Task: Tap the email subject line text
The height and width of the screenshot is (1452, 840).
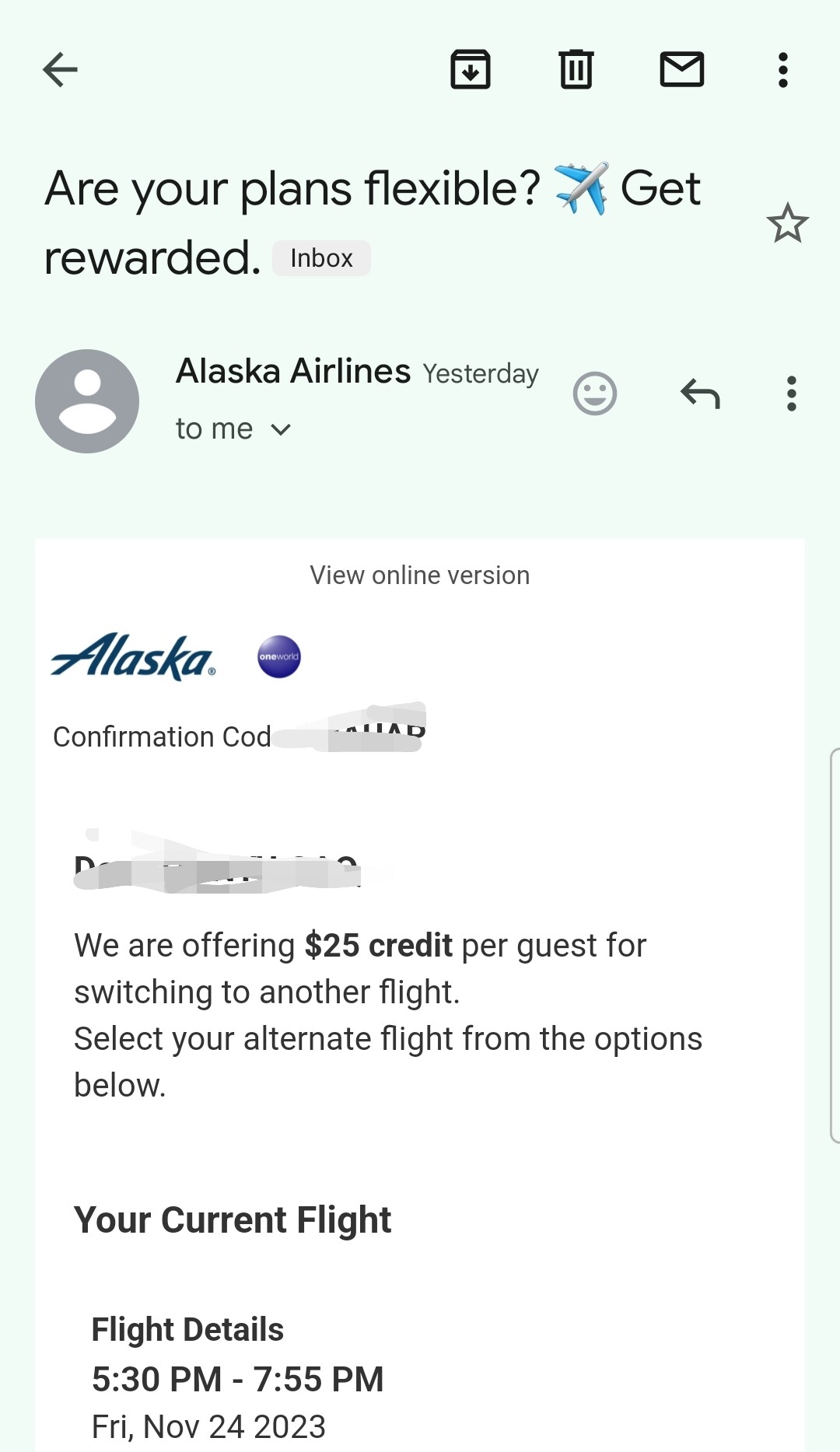Action: click(x=372, y=190)
